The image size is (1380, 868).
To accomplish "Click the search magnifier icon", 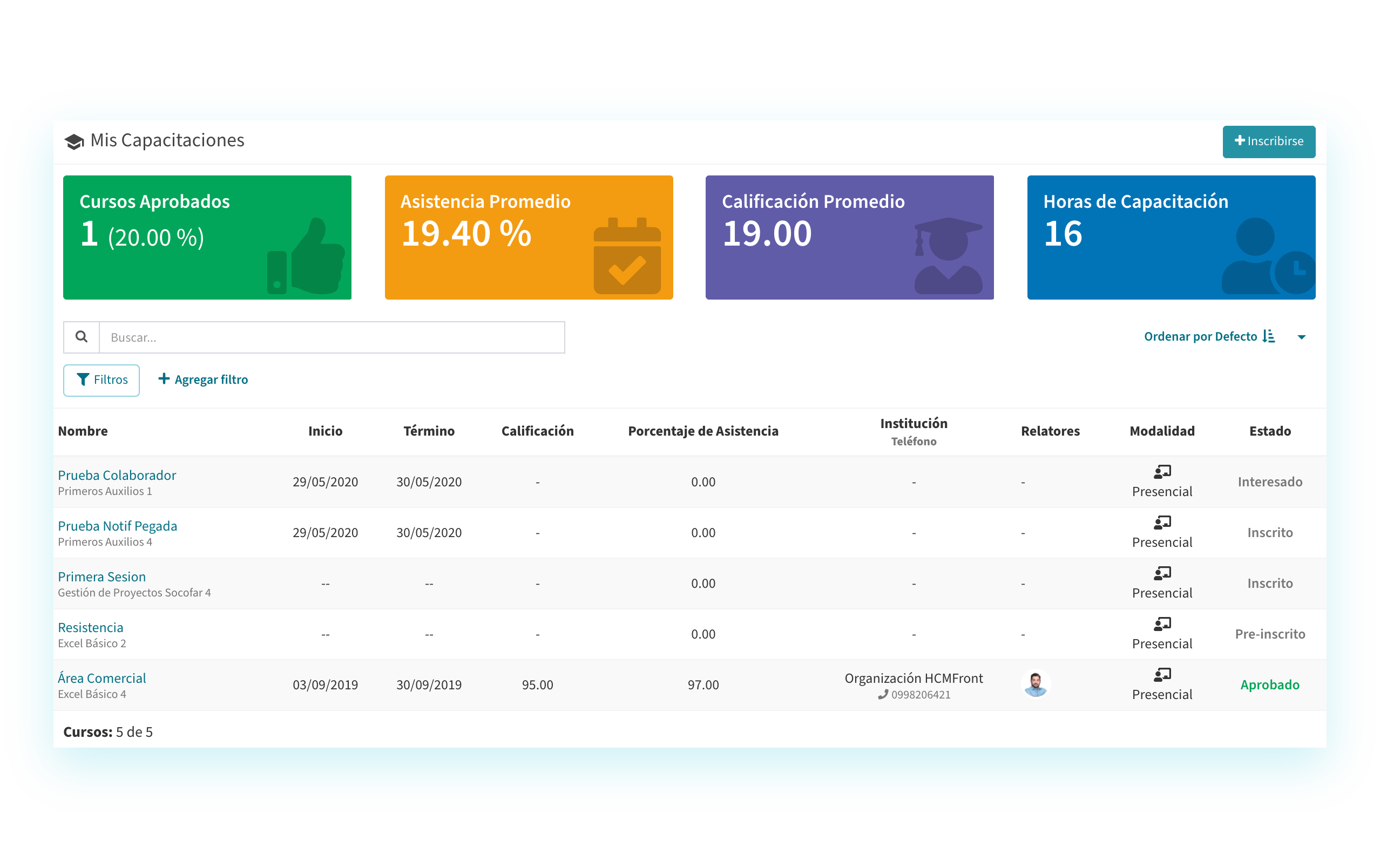I will coord(82,337).
